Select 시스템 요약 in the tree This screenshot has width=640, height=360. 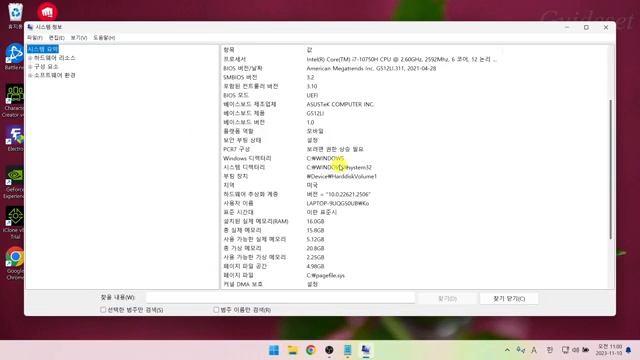click(43, 49)
